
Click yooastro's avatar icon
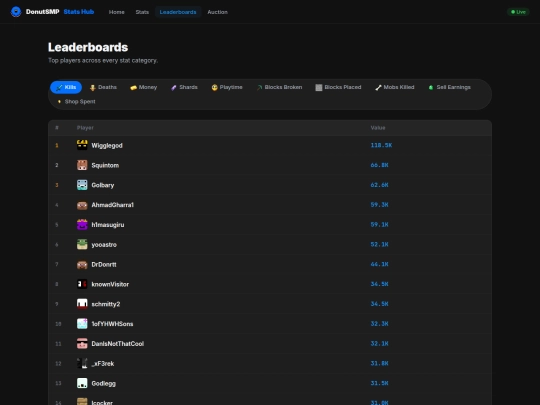point(82,245)
